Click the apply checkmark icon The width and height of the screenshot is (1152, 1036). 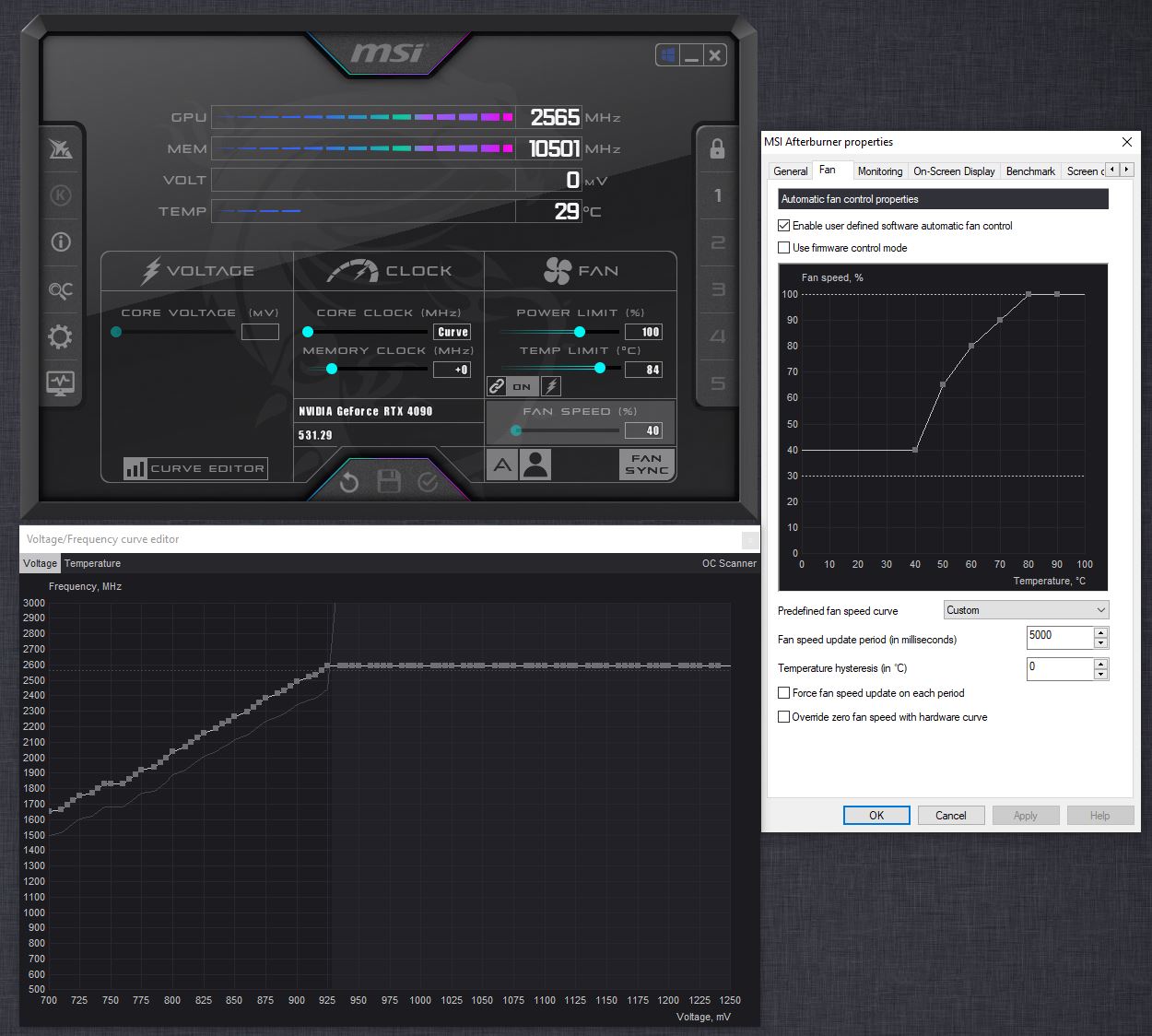428,481
